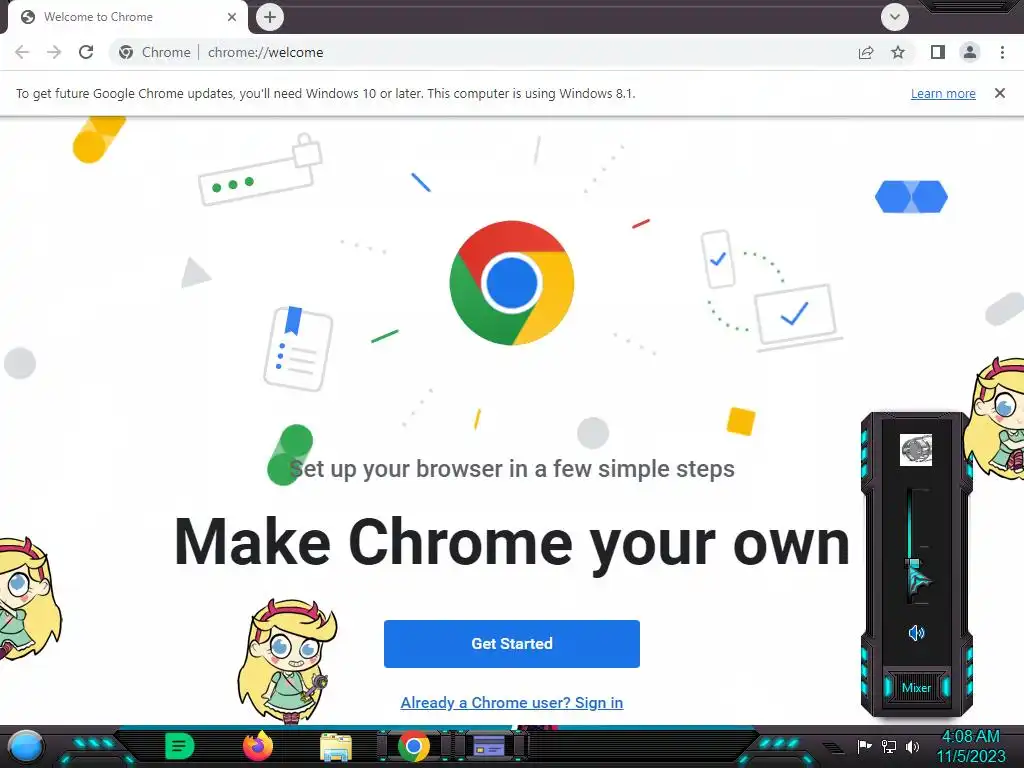Screen dimensions: 1024x768
Task: Click the speaker tray icon
Action: click(x=912, y=746)
